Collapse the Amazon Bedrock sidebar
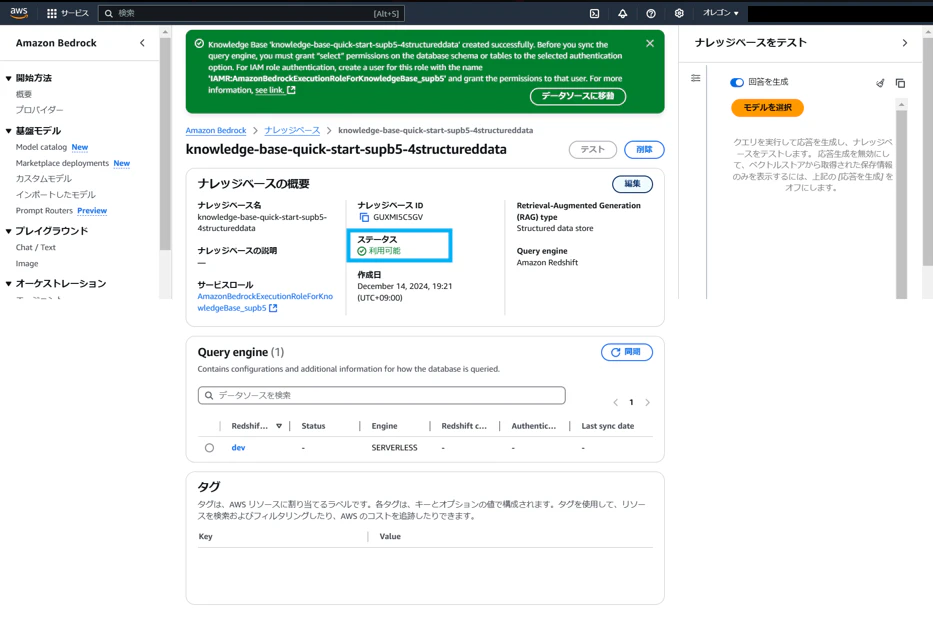Image resolution: width=933 pixels, height=617 pixels. click(x=142, y=43)
